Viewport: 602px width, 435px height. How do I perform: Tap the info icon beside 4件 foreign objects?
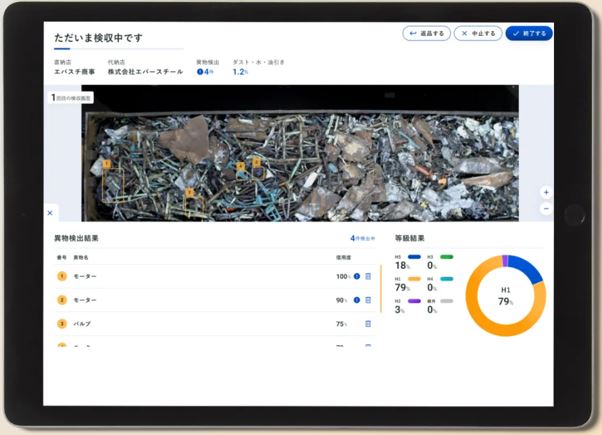click(200, 72)
